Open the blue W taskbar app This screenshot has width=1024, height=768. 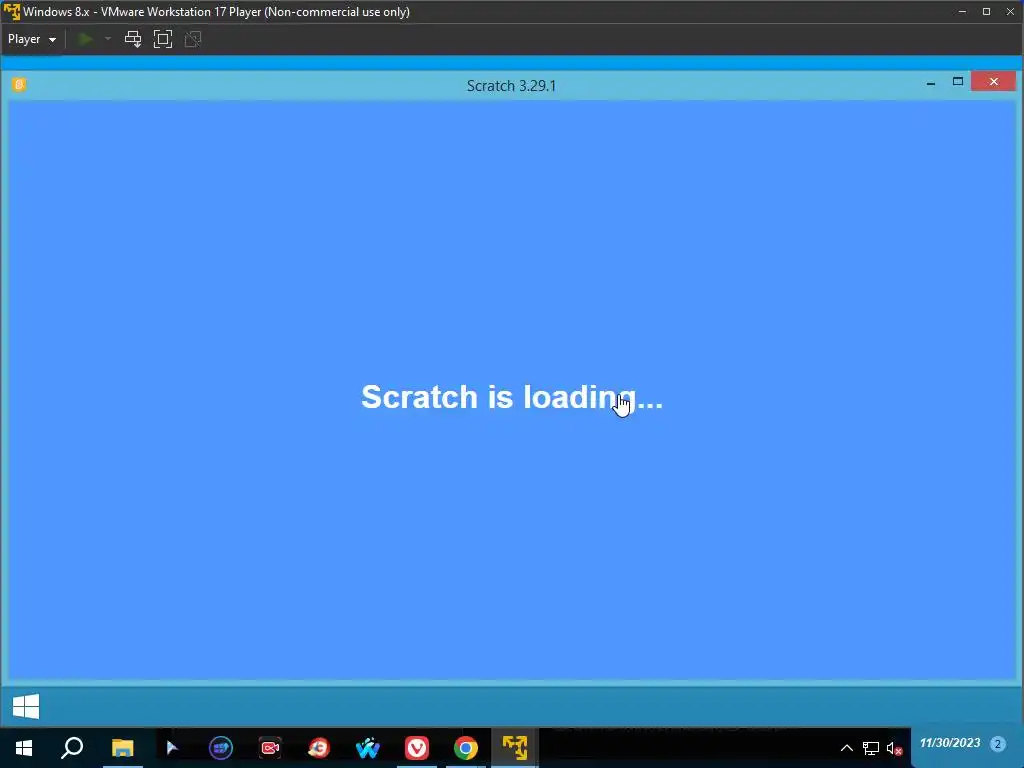tap(368, 748)
